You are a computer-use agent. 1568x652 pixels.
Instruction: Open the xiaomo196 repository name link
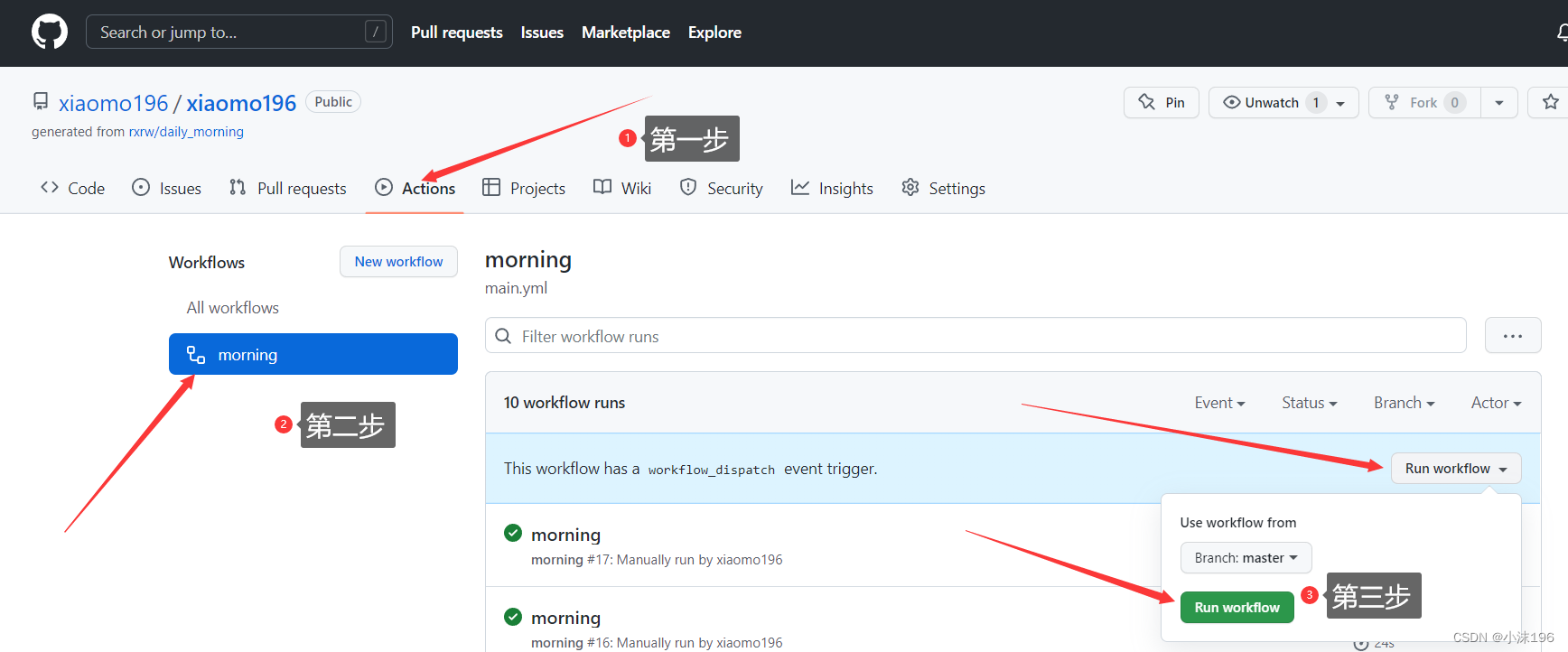[x=241, y=103]
